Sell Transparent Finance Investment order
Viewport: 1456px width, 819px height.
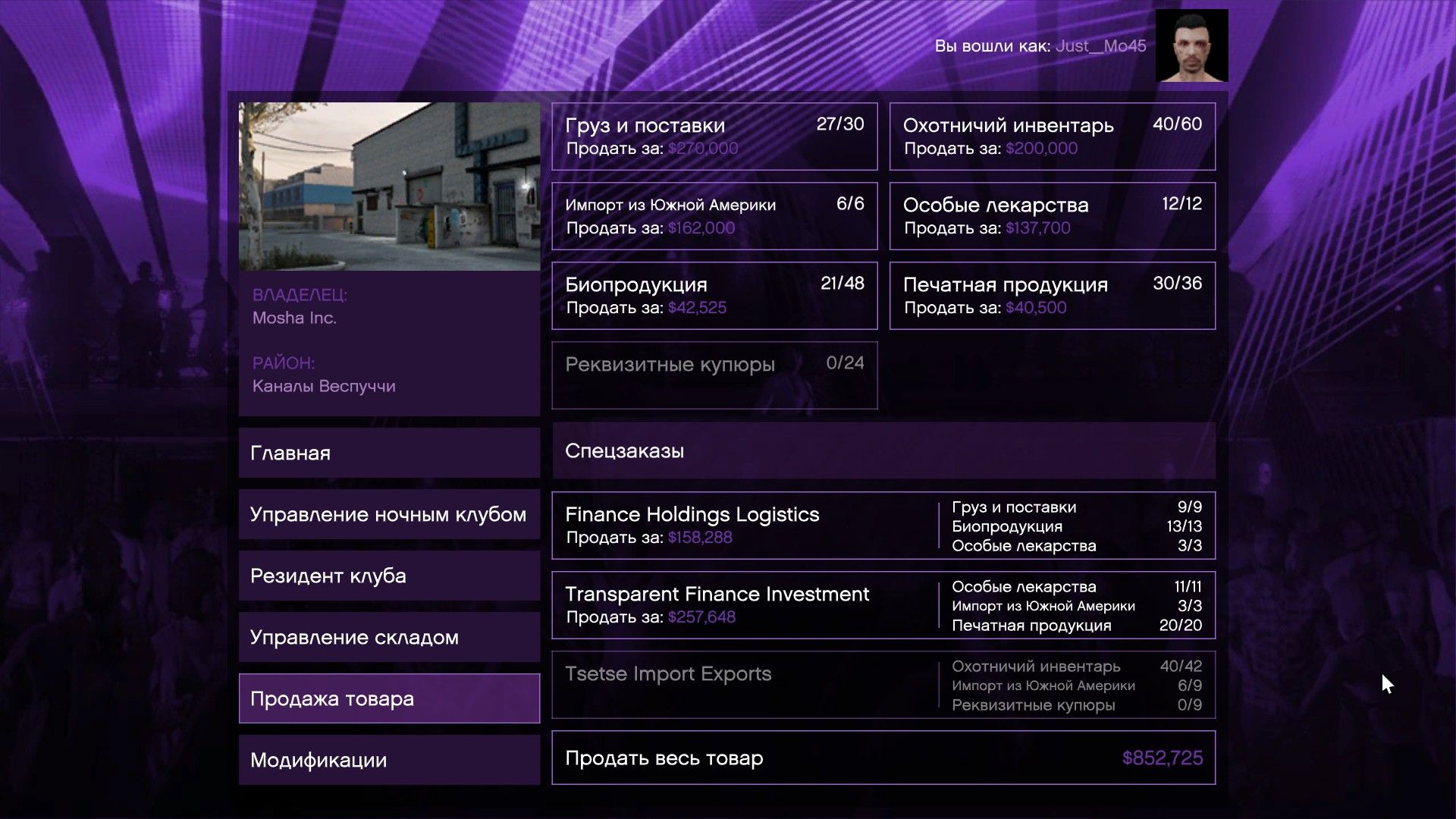[x=883, y=605]
